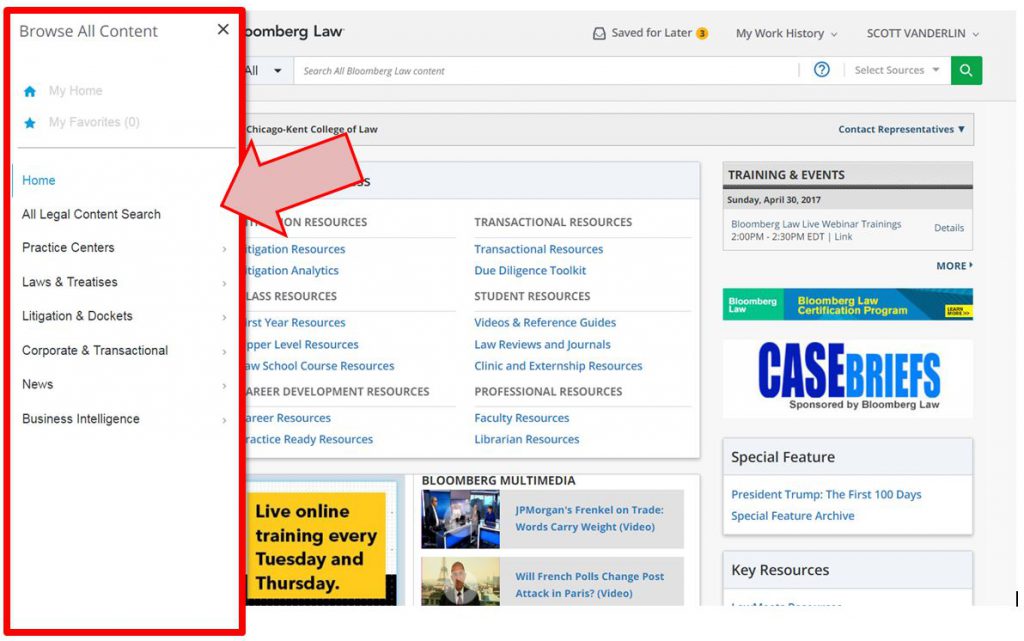Viewport: 1024px width, 641px height.
Task: Open the Law School Course Resources link
Action: (319, 366)
